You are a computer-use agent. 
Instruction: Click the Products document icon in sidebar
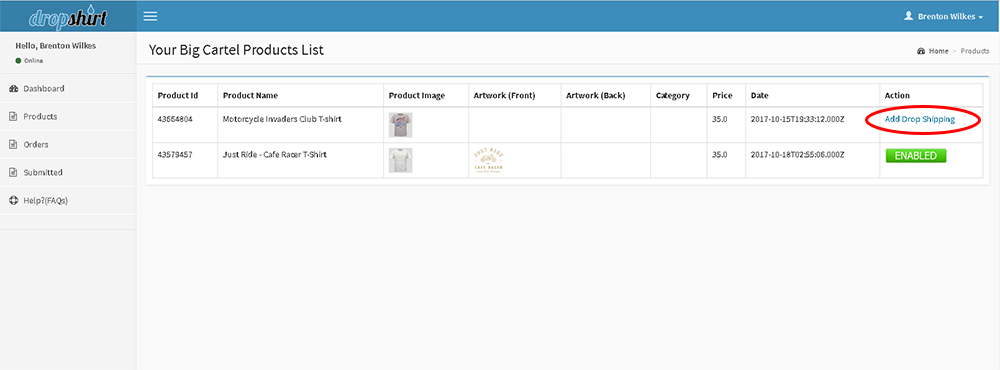pos(13,117)
